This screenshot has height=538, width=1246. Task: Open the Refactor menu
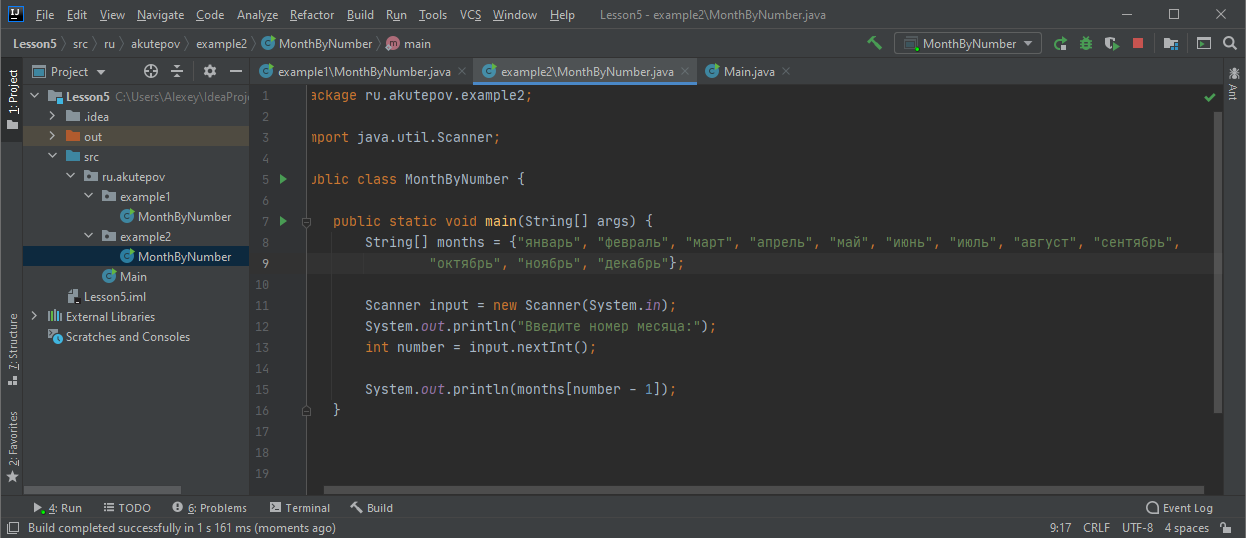[x=312, y=15]
